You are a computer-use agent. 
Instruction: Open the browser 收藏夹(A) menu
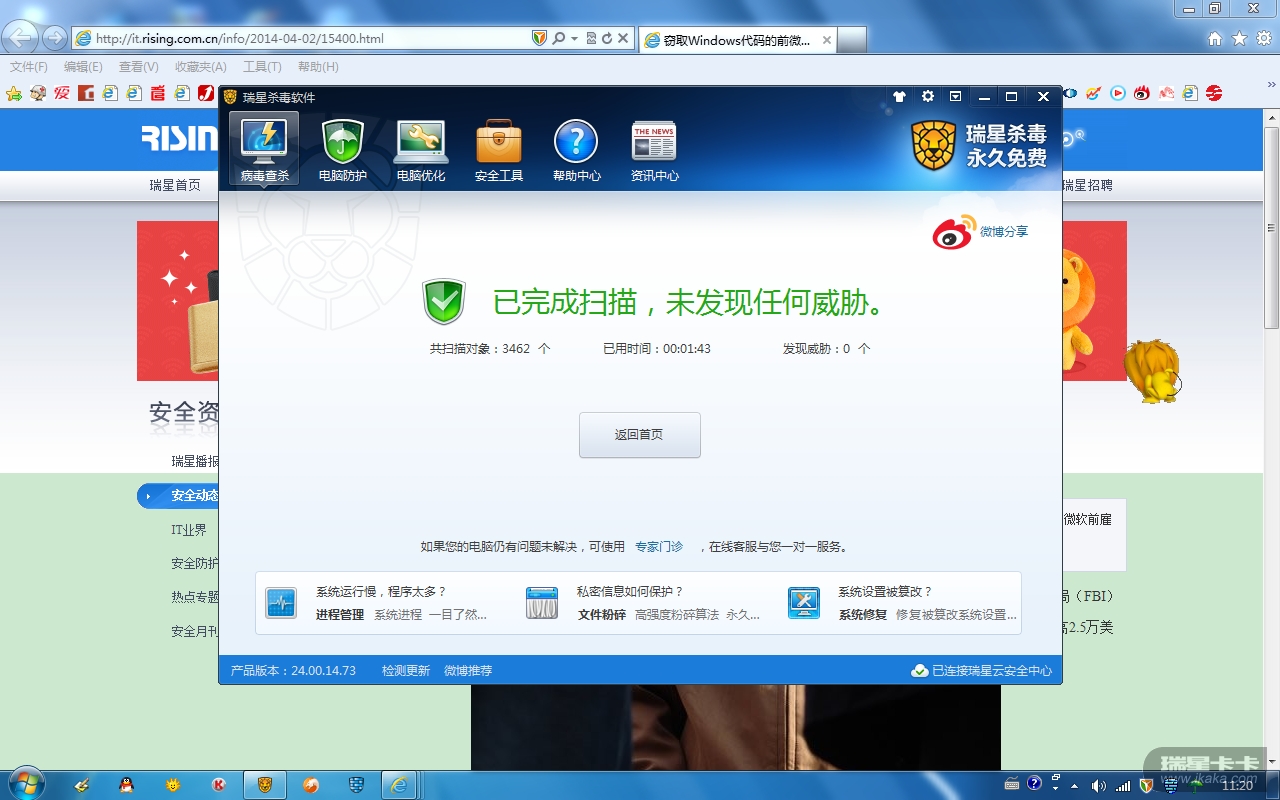[201, 67]
